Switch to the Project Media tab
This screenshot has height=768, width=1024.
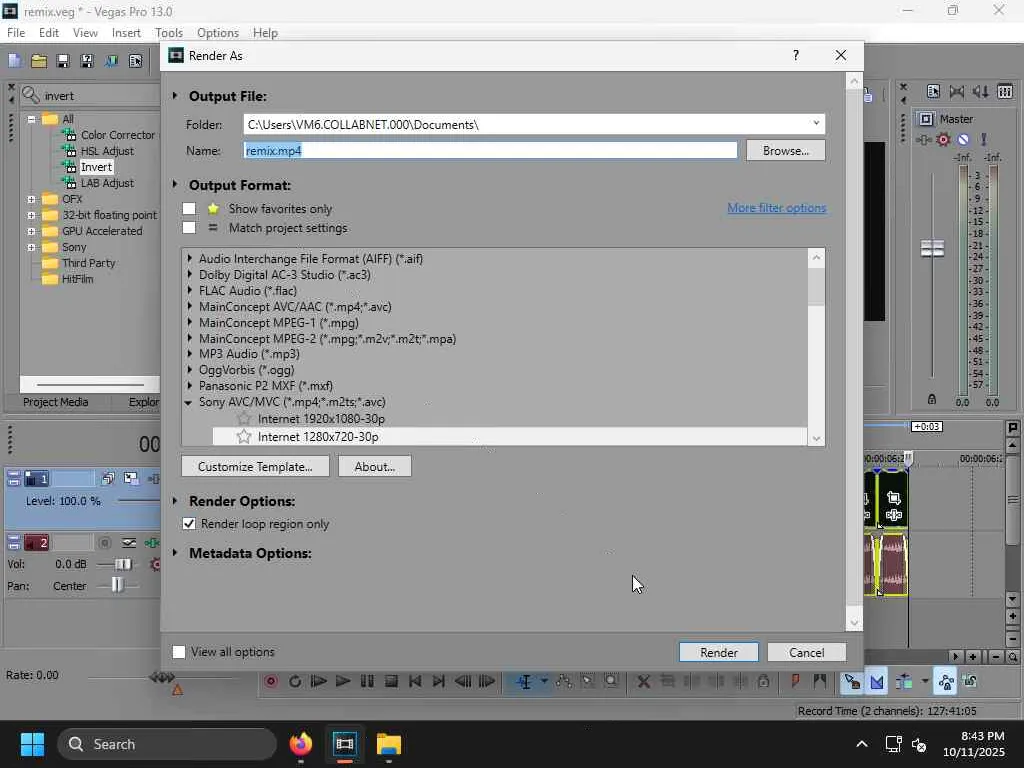[56, 402]
